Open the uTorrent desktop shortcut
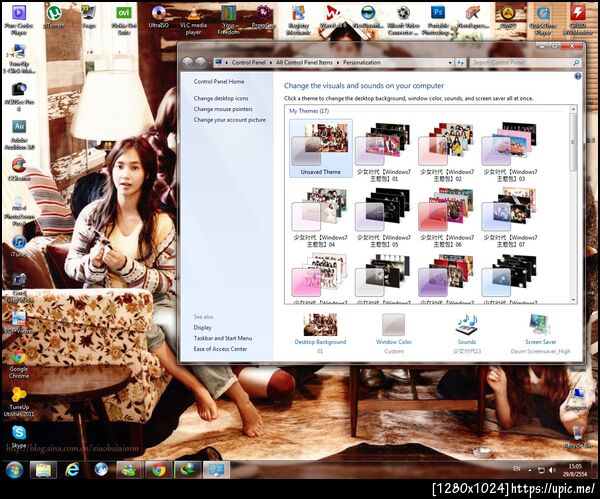The width and height of the screenshot is (600, 499). (x=54, y=18)
